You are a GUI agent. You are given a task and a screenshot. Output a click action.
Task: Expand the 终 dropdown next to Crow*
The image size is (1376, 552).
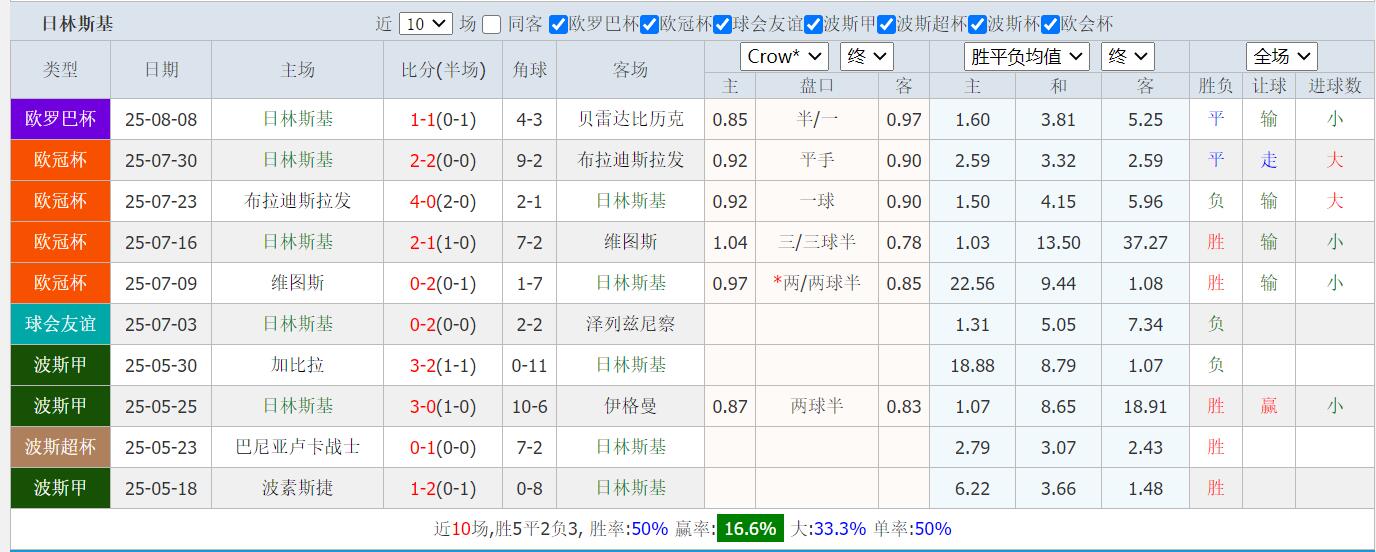point(866,57)
